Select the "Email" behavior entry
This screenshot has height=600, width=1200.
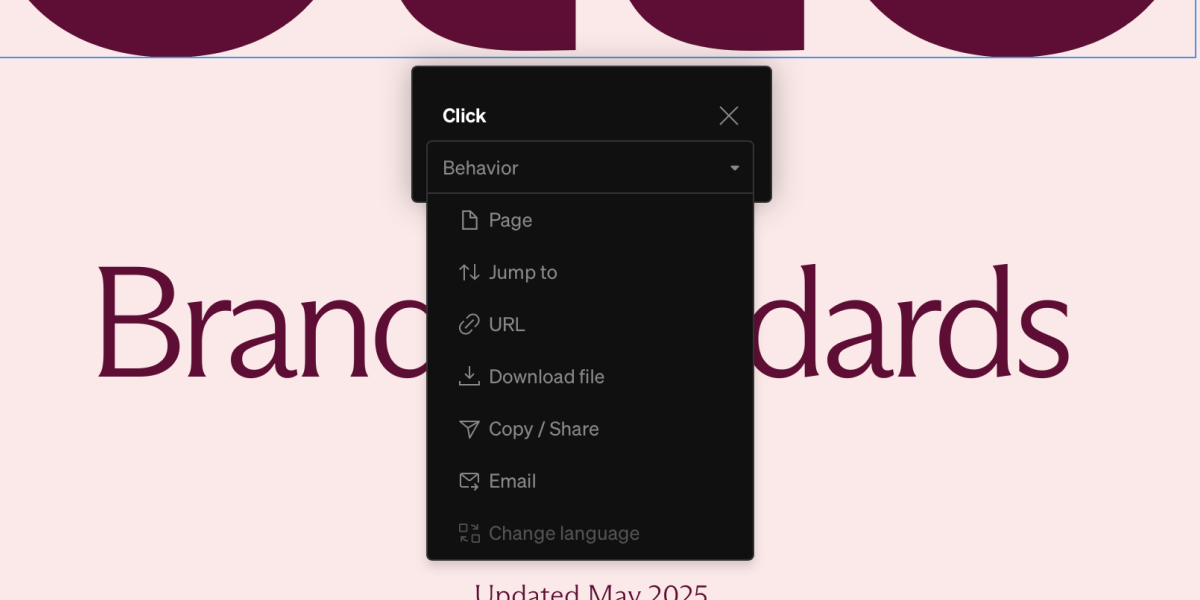pyautogui.click(x=512, y=480)
